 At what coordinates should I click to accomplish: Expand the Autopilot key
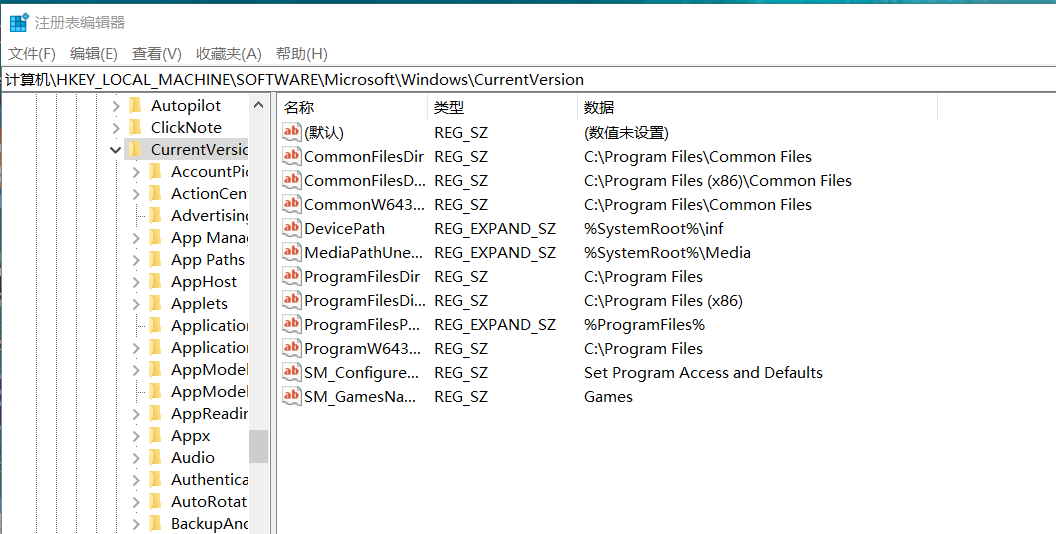(x=116, y=106)
